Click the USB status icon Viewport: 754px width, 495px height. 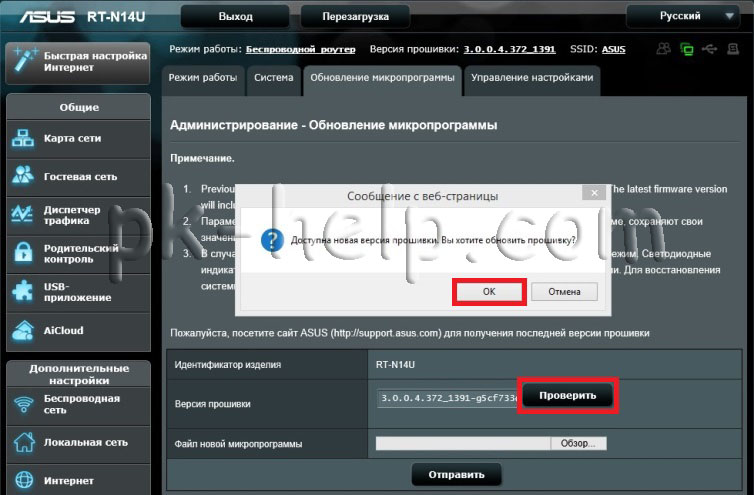point(709,49)
